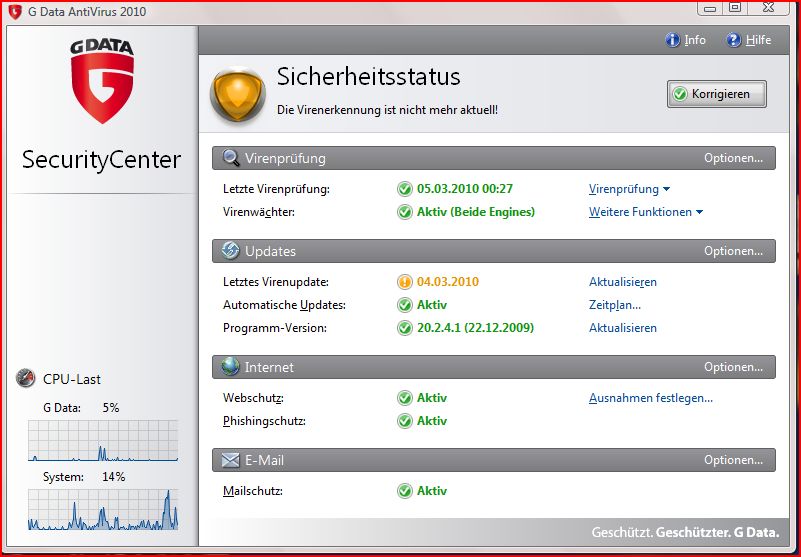Click the Phishingschutz label
The height and width of the screenshot is (557, 801).
(x=264, y=421)
